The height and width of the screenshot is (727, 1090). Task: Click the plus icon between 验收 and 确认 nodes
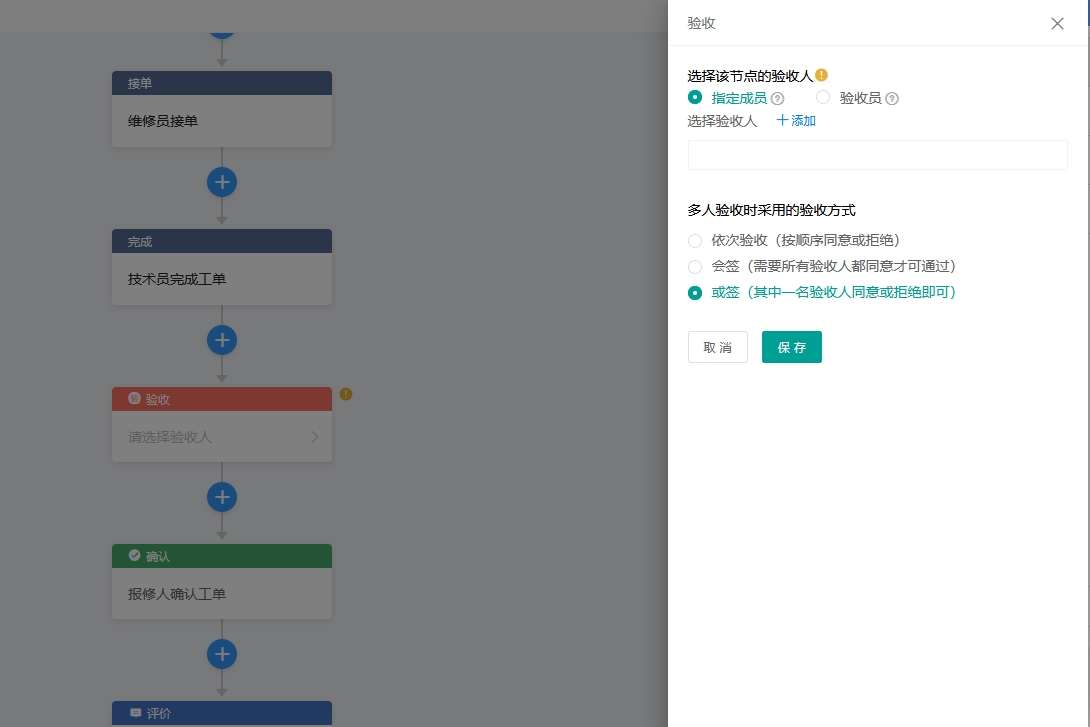click(x=222, y=497)
